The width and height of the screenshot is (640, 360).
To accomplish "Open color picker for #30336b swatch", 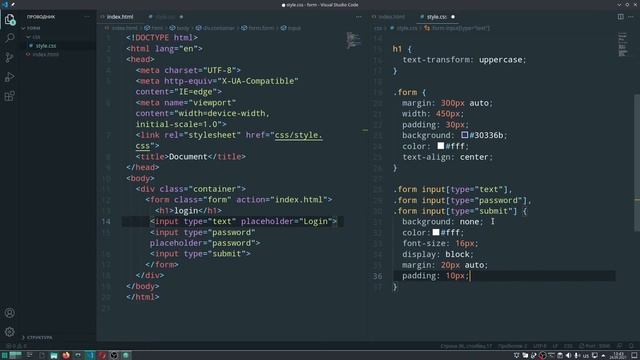I will pos(464,135).
